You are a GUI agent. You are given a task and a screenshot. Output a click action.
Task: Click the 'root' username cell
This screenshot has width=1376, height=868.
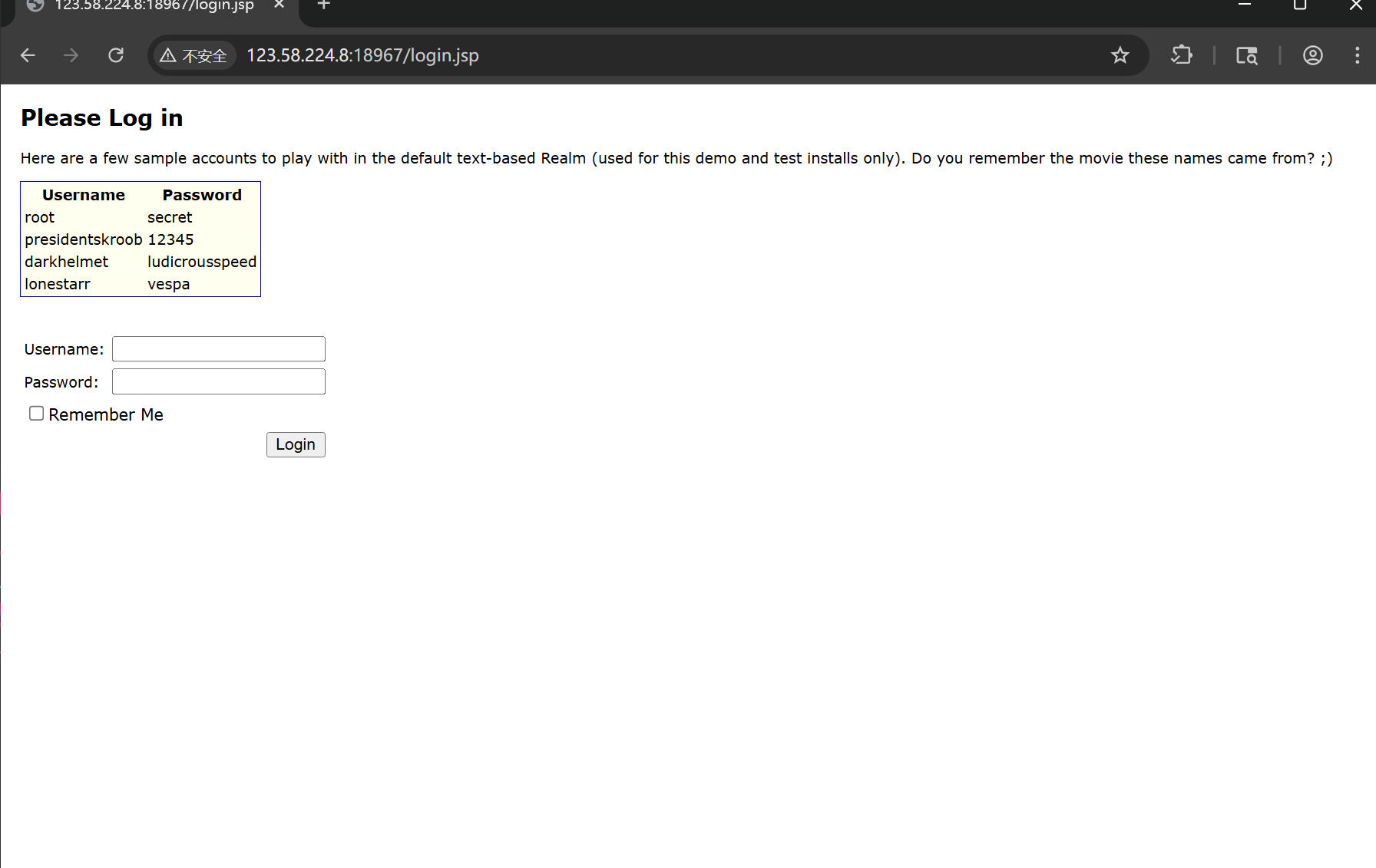pyautogui.click(x=40, y=217)
